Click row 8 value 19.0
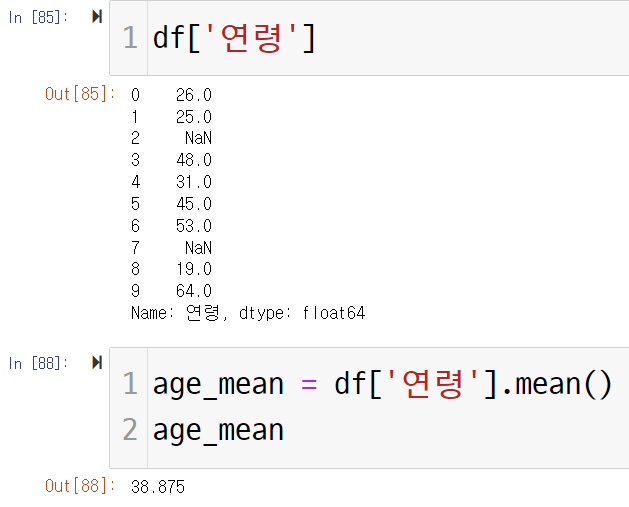Image resolution: width=629 pixels, height=507 pixels. [x=194, y=269]
